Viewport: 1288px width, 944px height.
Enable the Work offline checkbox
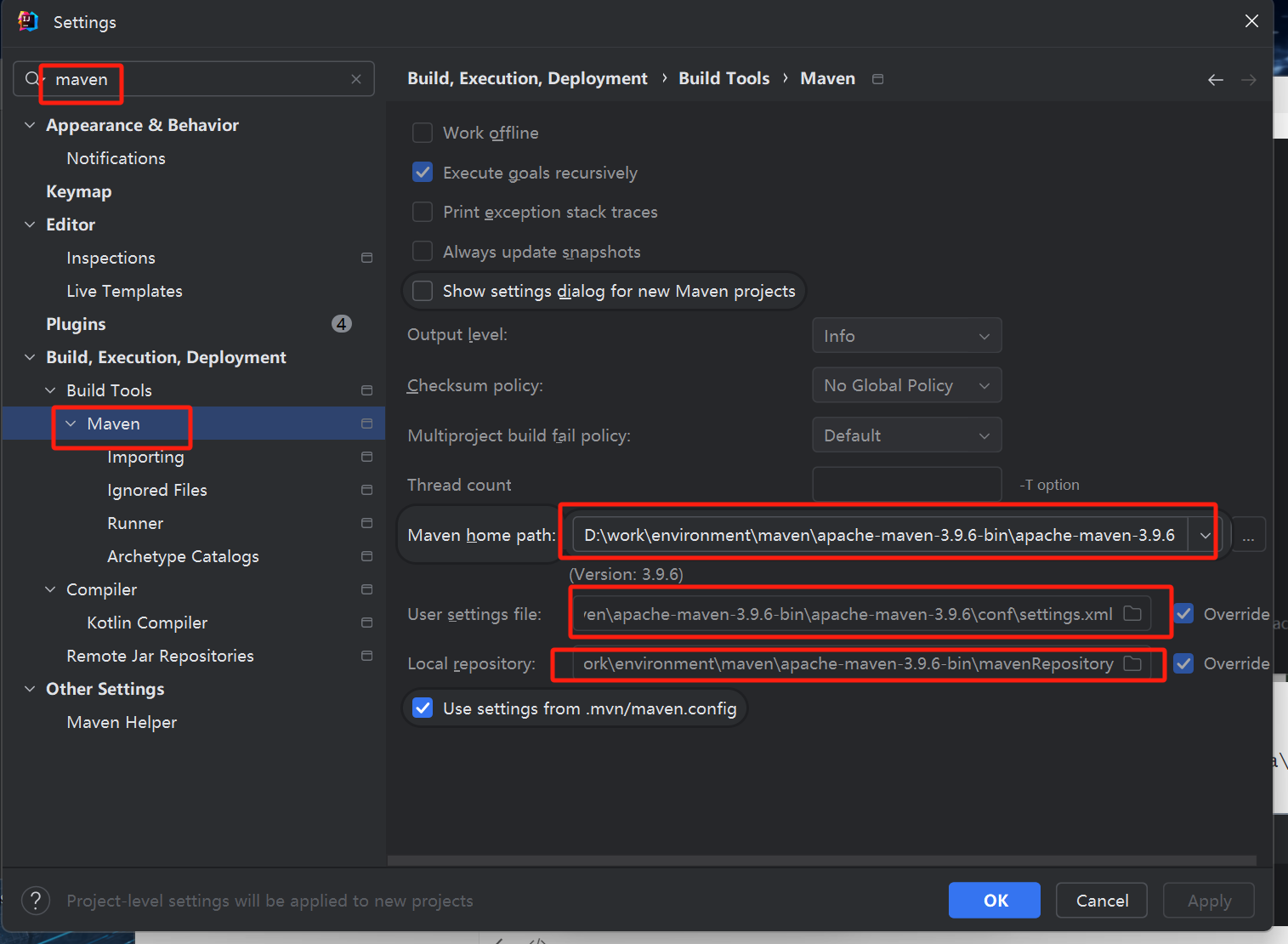tap(423, 133)
